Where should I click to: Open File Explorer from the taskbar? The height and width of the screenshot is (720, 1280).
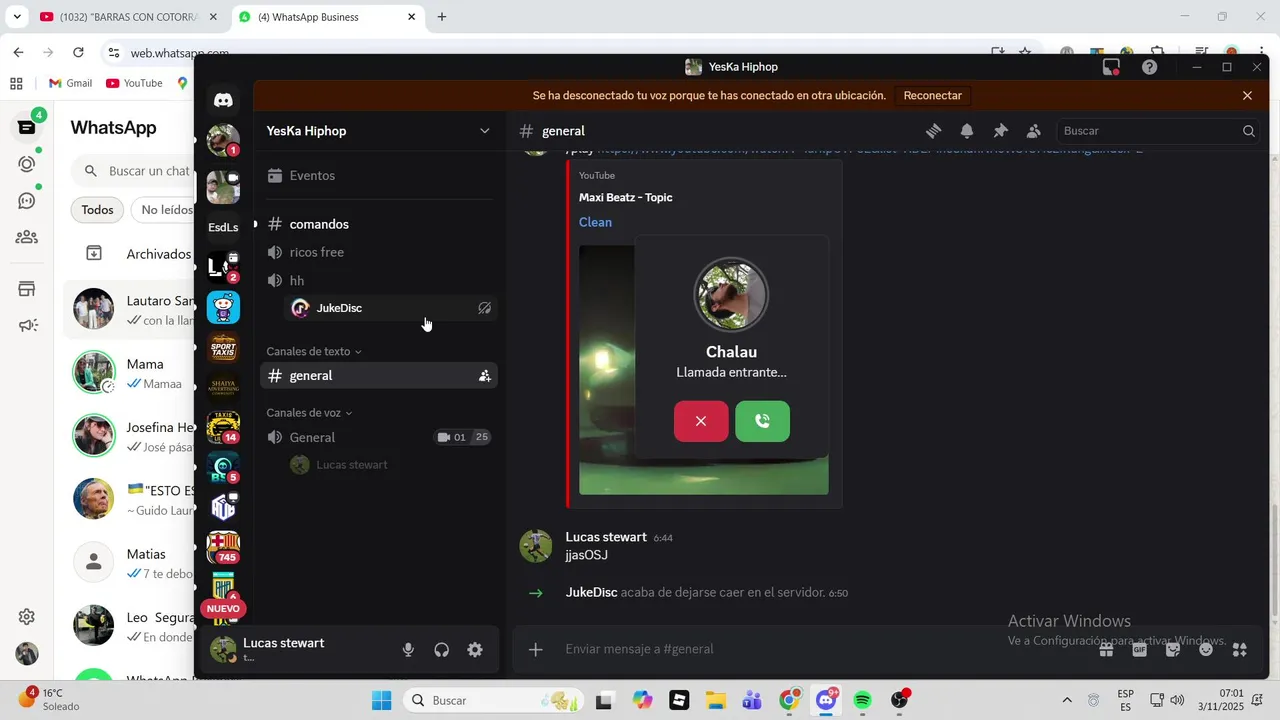pyautogui.click(x=715, y=700)
